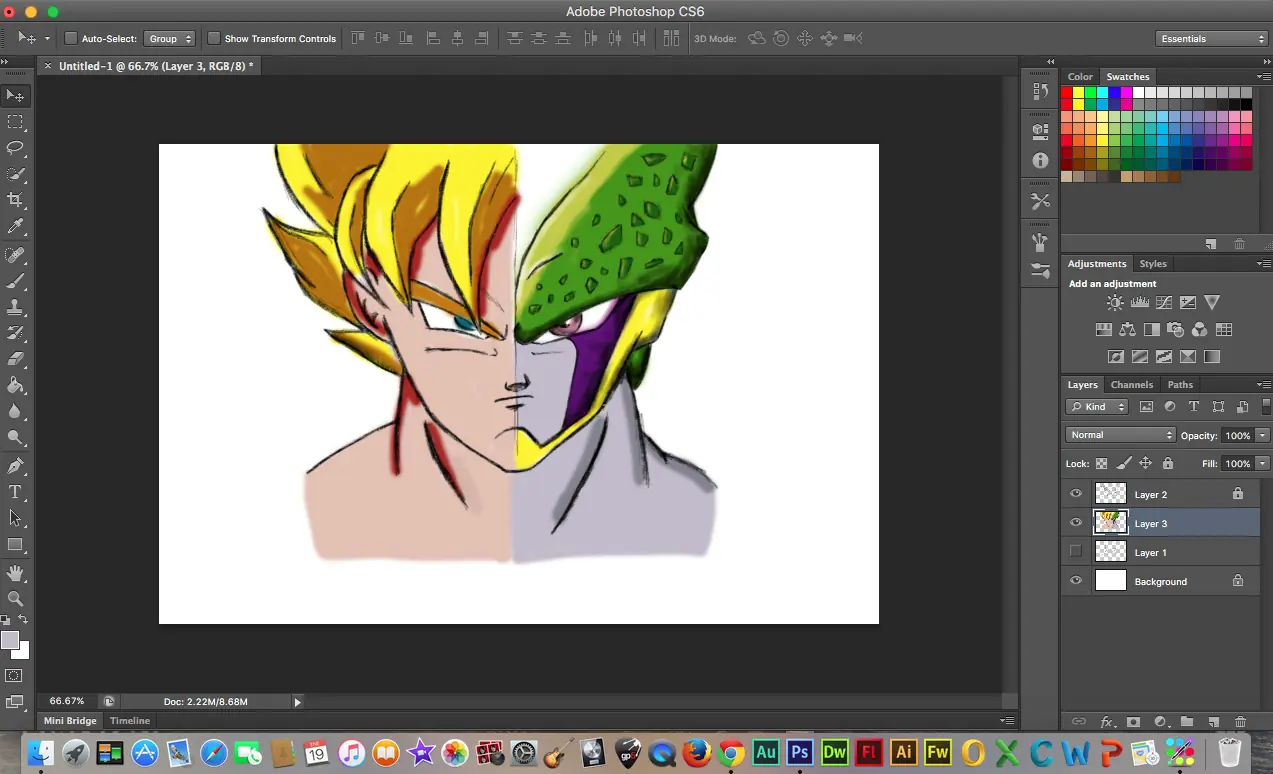
Task: Select the Eraser tool
Action: tap(15, 359)
